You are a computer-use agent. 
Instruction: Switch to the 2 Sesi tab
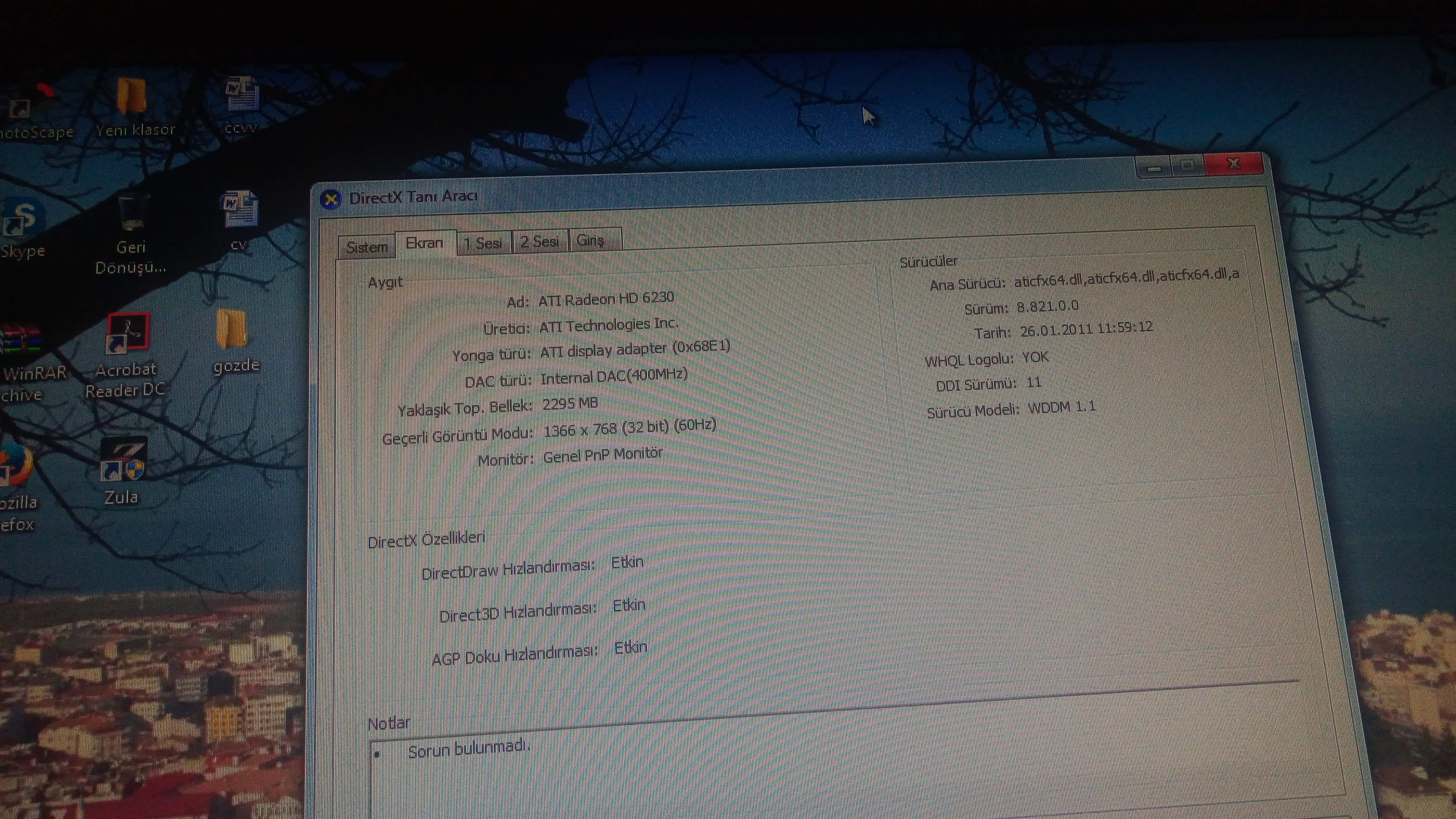pos(540,242)
